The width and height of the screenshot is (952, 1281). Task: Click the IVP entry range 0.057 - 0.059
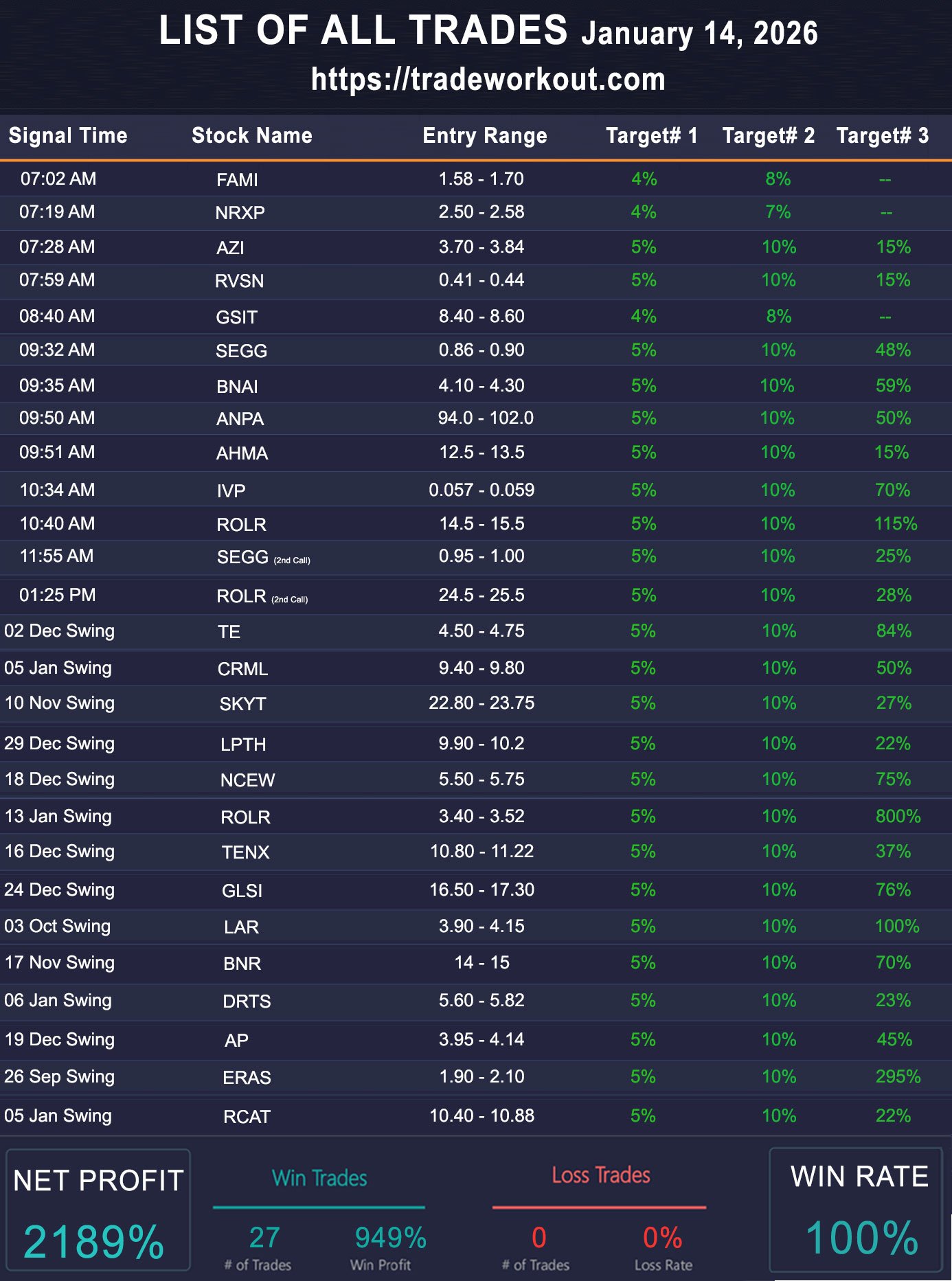[481, 490]
